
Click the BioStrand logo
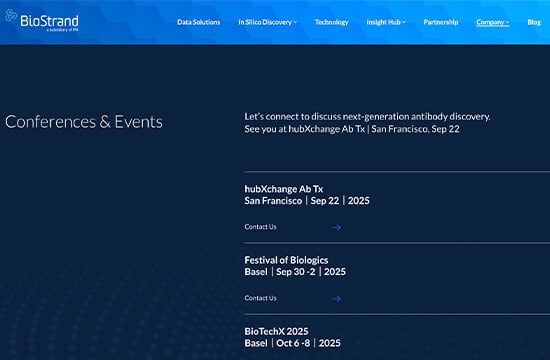[x=42, y=20]
